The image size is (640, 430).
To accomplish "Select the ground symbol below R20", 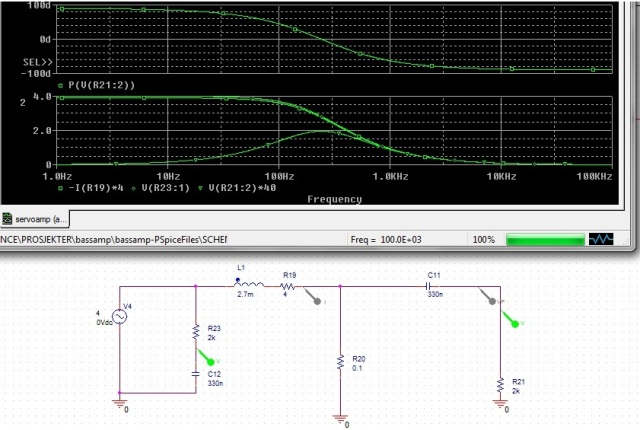I will click(340, 419).
